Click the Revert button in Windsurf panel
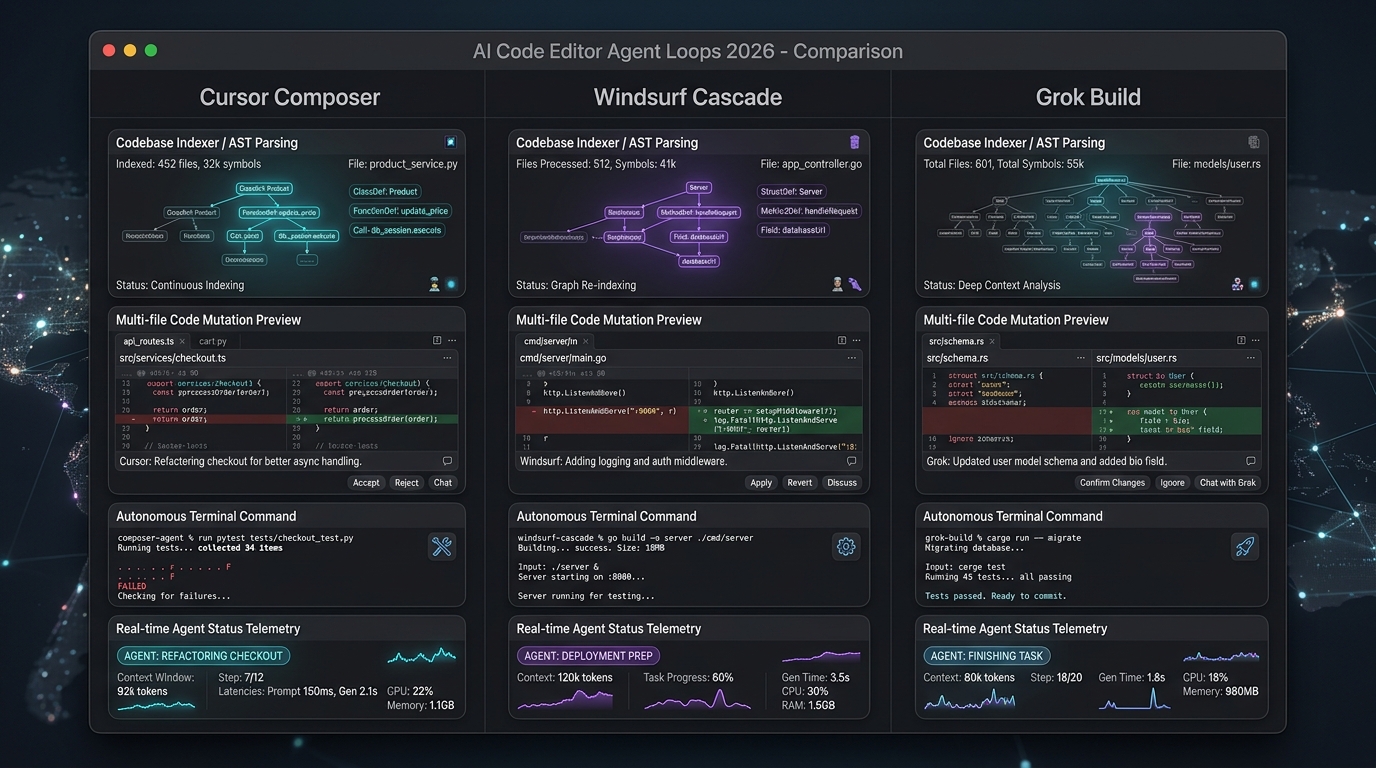Viewport: 1376px width, 768px height. tap(800, 482)
